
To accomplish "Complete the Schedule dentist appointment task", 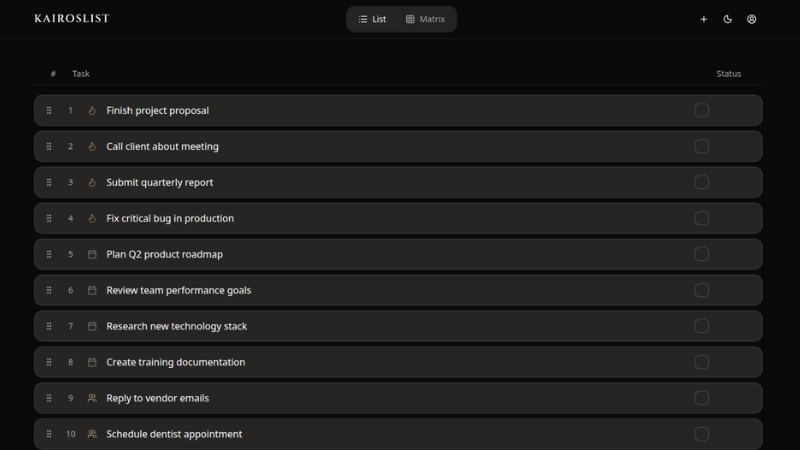I will point(702,434).
